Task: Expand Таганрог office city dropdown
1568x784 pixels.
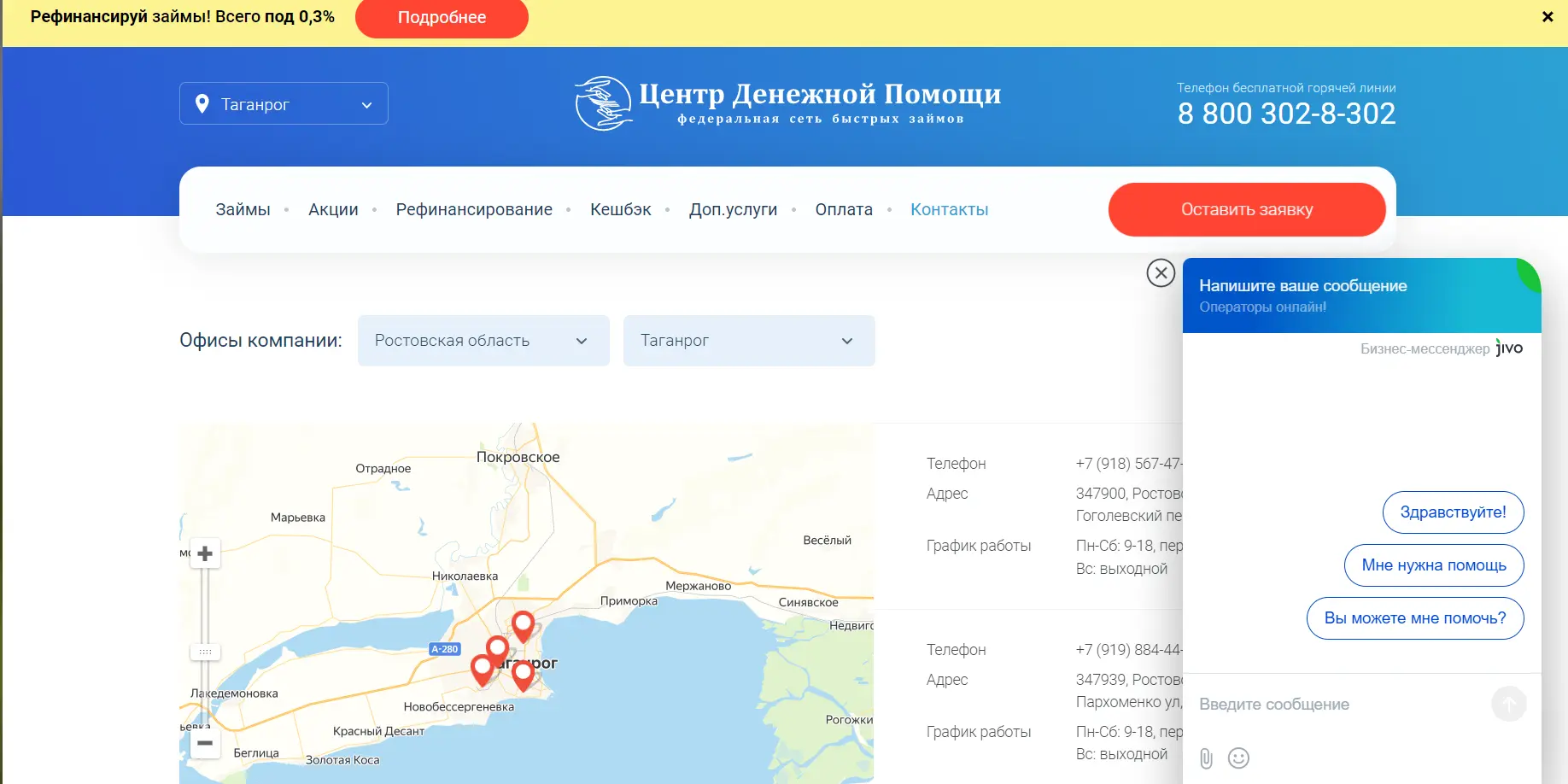Action: click(749, 341)
